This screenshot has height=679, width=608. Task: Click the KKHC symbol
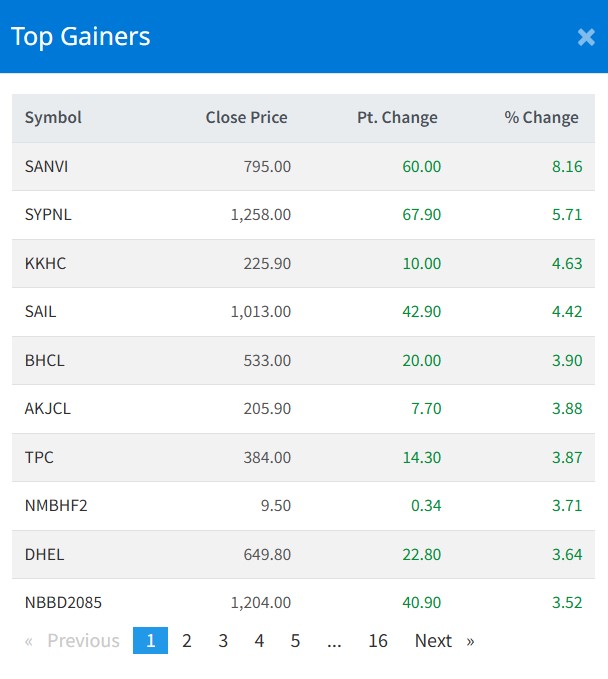45,263
